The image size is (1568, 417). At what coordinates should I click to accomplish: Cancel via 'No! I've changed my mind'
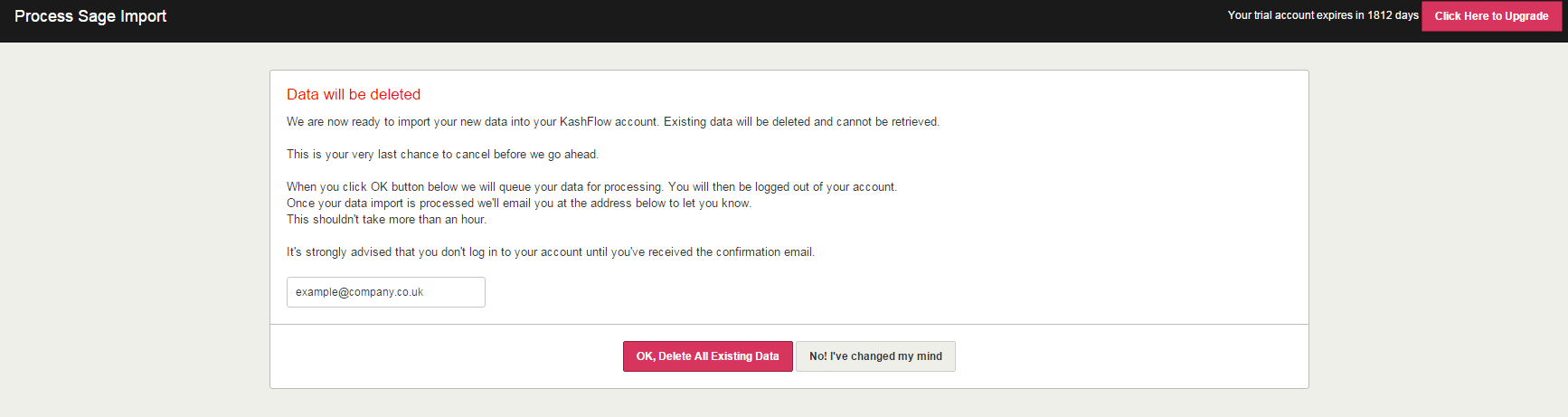pos(874,356)
